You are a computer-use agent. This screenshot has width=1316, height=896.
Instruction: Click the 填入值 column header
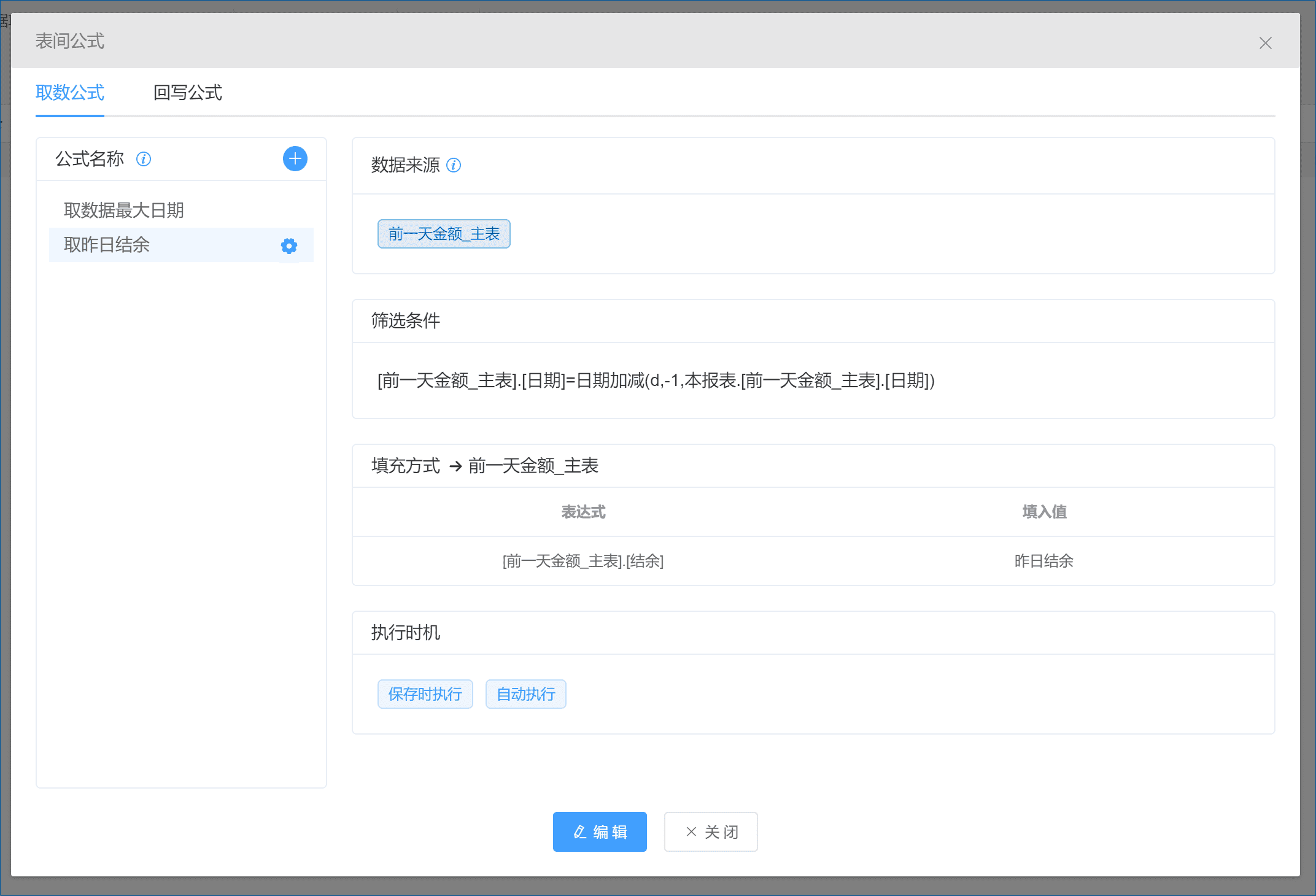click(1044, 512)
